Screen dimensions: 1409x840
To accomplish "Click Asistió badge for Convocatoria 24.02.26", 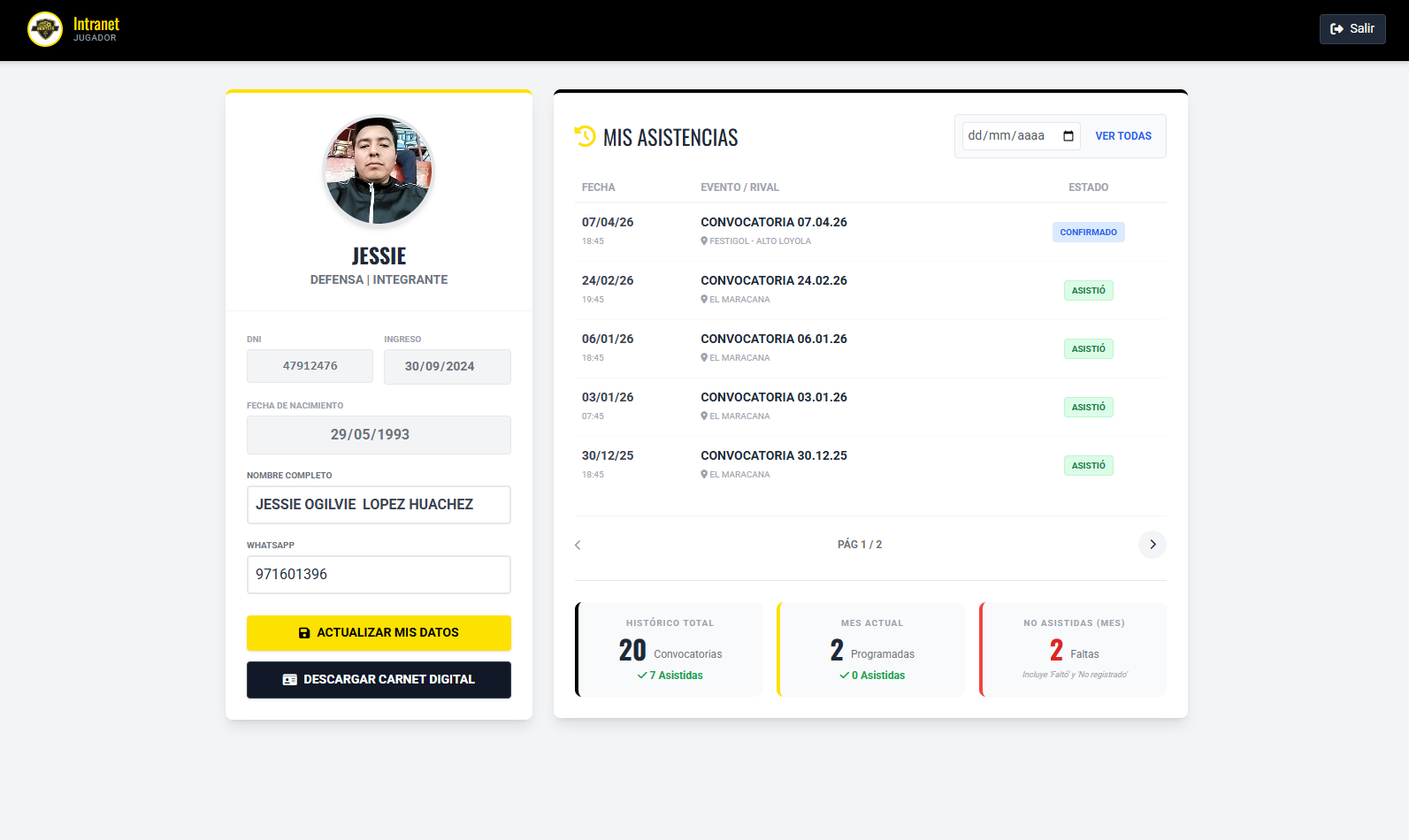I will coord(1088,291).
